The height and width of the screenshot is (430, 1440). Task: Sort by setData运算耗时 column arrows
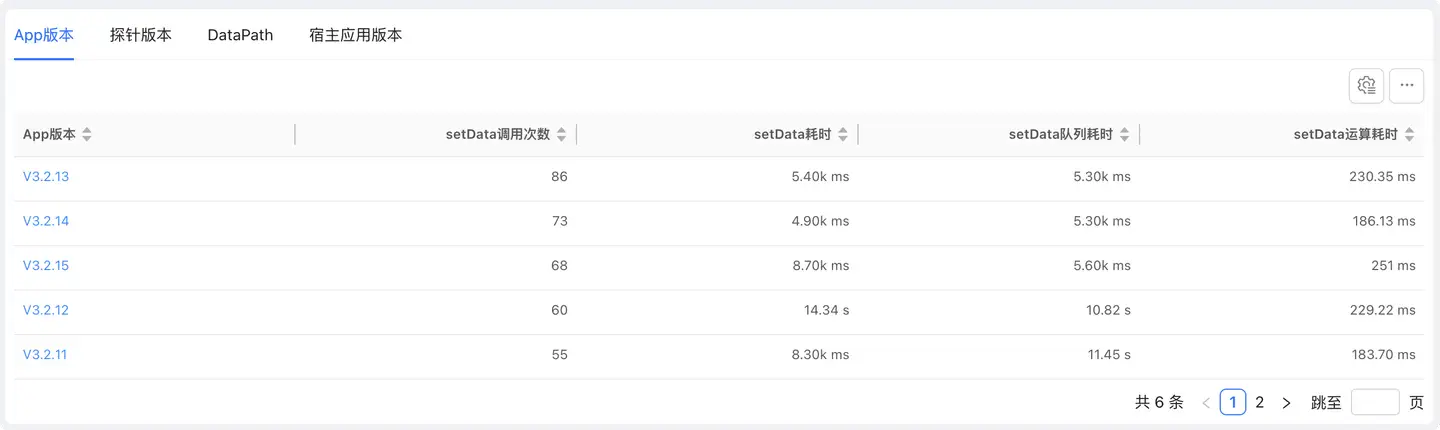pyautogui.click(x=1409, y=135)
